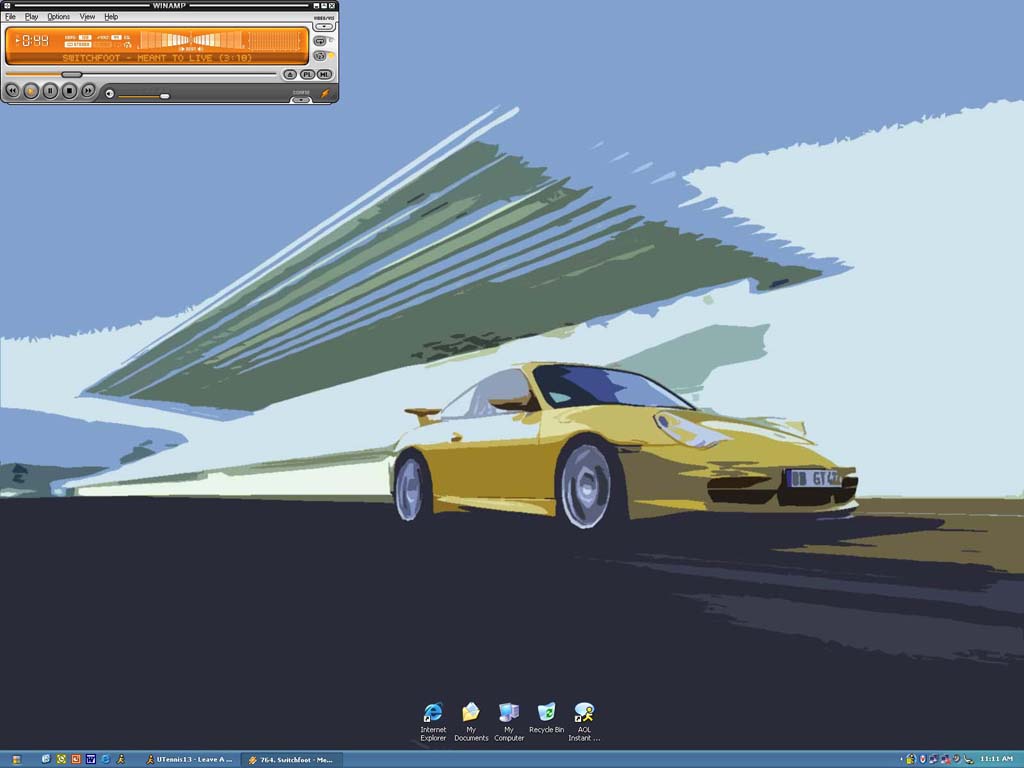Mute audio using the speaker icon
Image resolution: width=1024 pixels, height=768 pixels.
[x=110, y=94]
